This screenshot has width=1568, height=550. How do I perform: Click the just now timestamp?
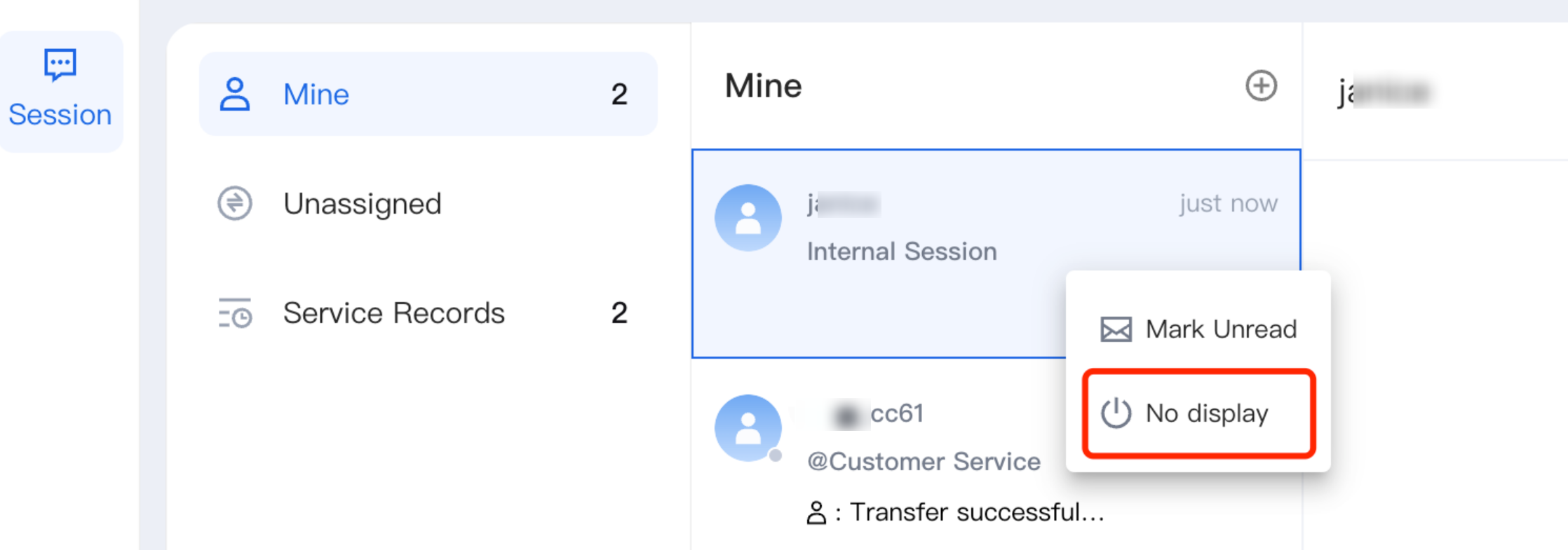click(x=1228, y=203)
